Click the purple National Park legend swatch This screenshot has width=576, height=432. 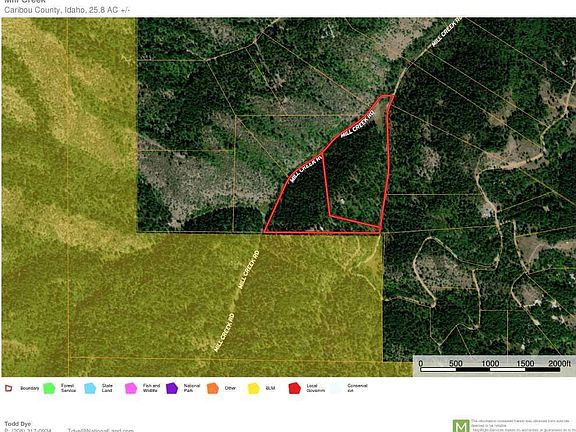point(172,388)
